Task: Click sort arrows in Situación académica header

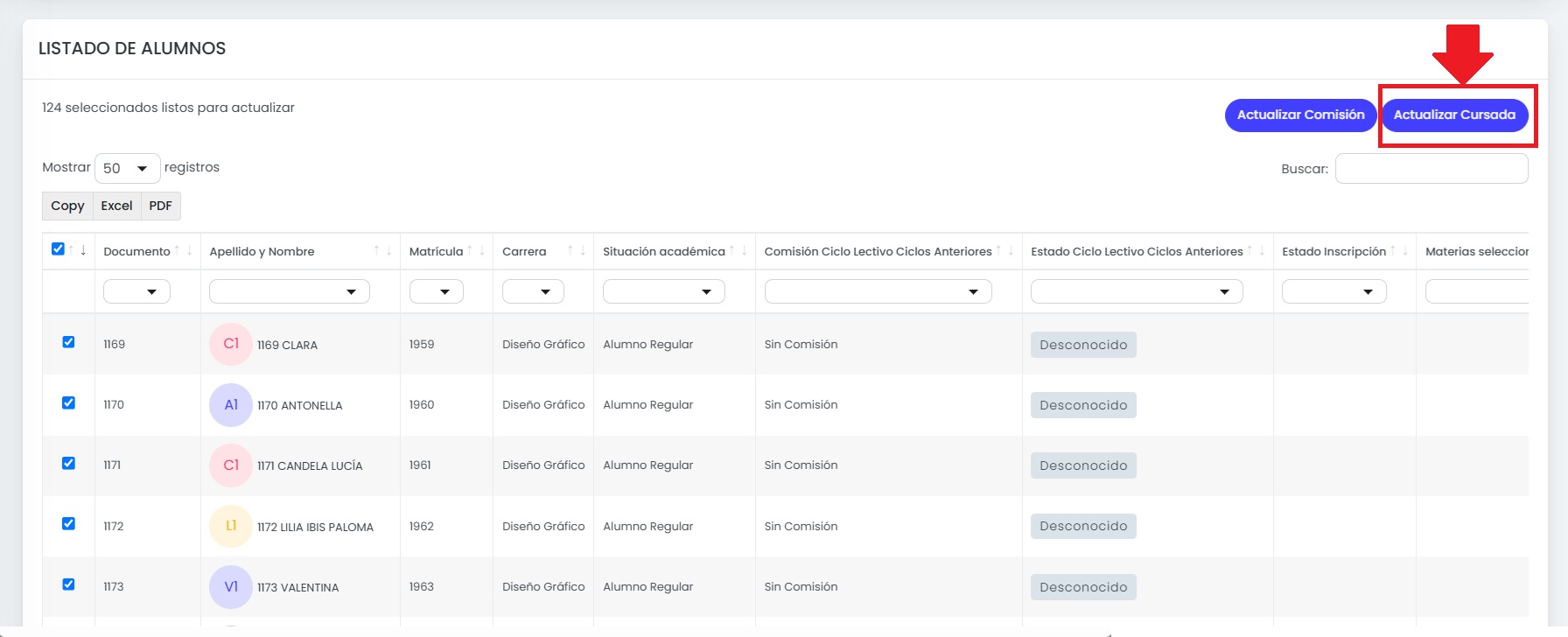Action: coord(738,251)
